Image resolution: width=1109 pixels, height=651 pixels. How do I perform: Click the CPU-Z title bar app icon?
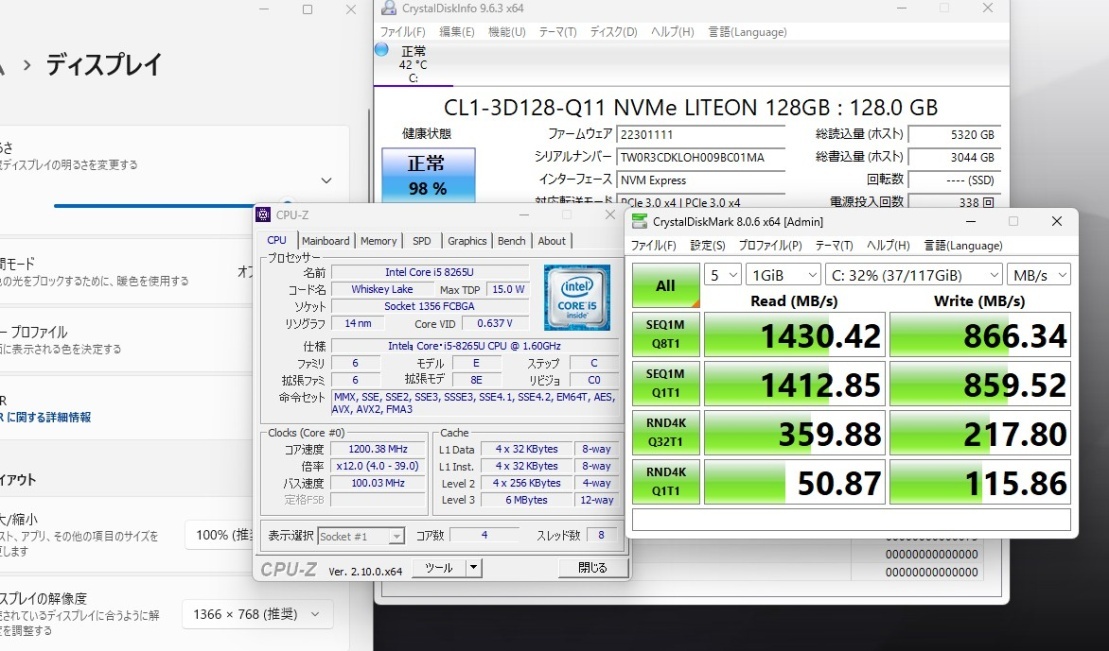pyautogui.click(x=263, y=214)
